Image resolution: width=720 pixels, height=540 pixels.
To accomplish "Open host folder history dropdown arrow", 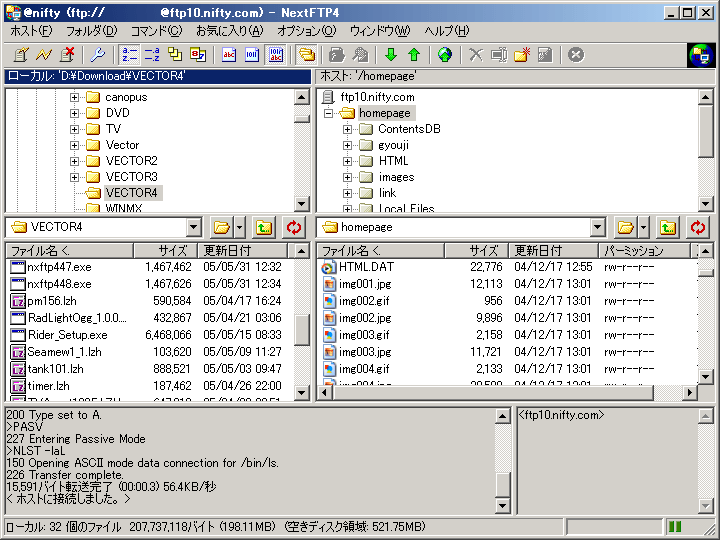I will tap(643, 227).
